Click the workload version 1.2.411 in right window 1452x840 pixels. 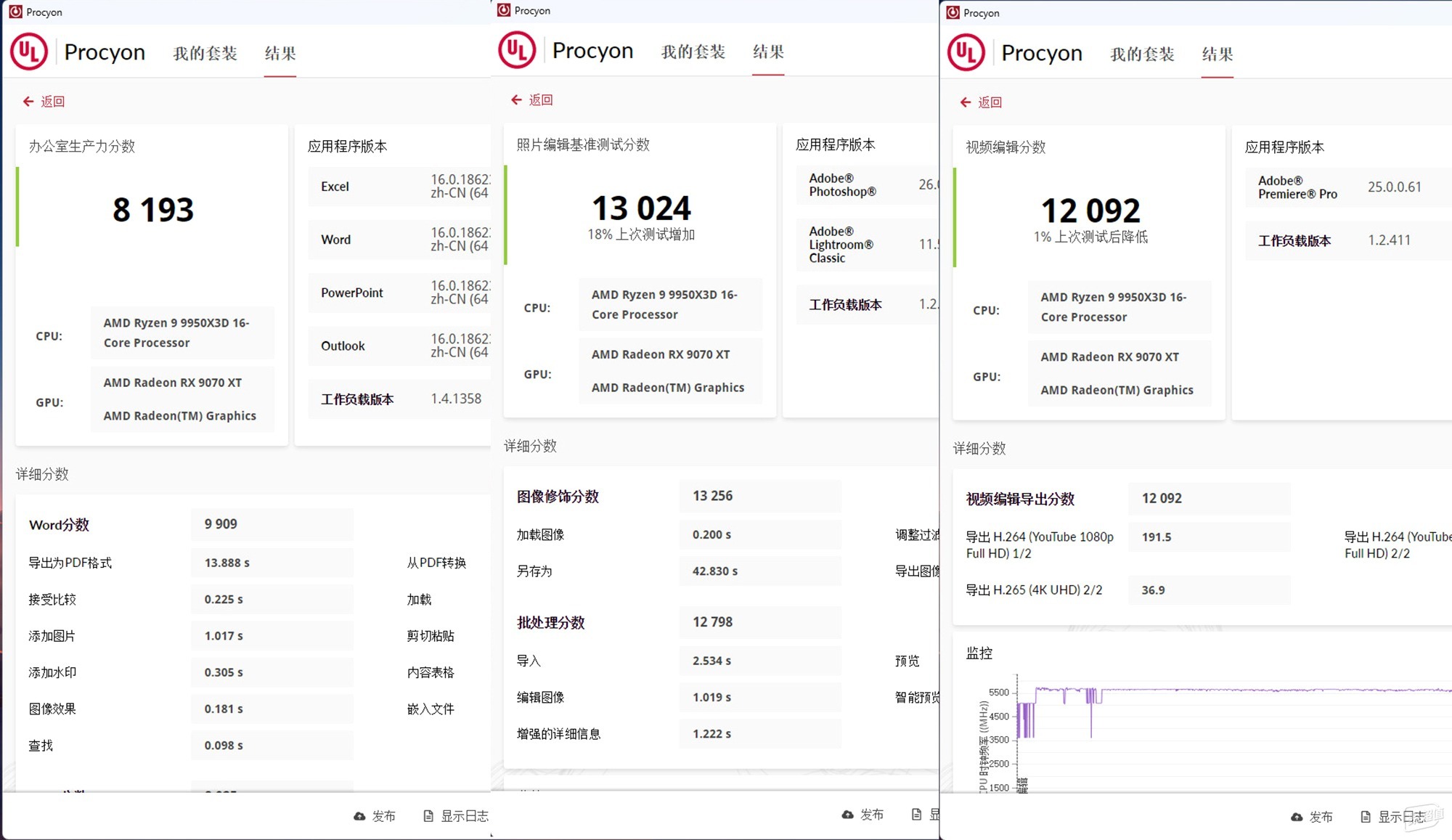tap(1389, 240)
